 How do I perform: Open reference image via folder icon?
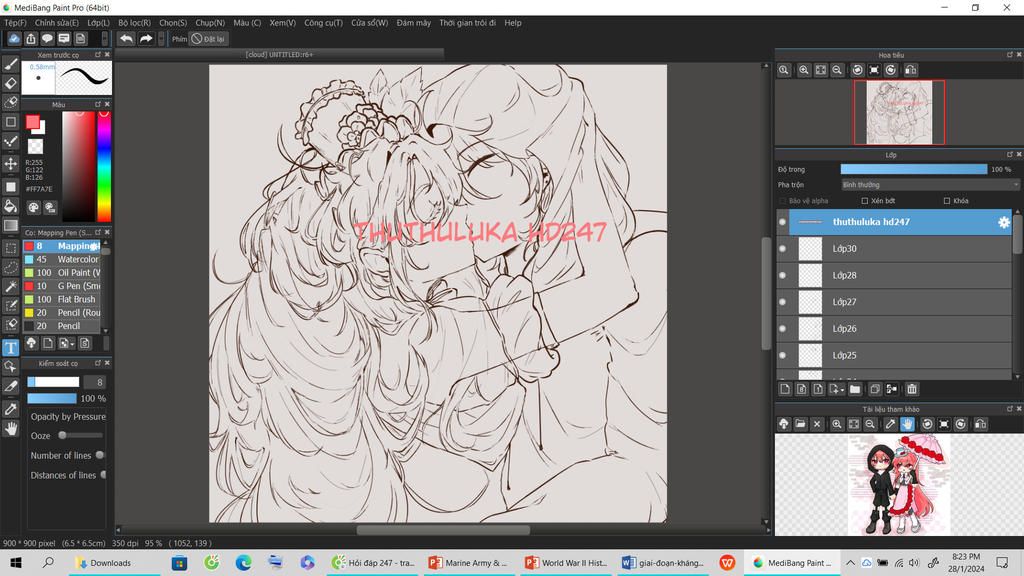pyautogui.click(x=801, y=424)
